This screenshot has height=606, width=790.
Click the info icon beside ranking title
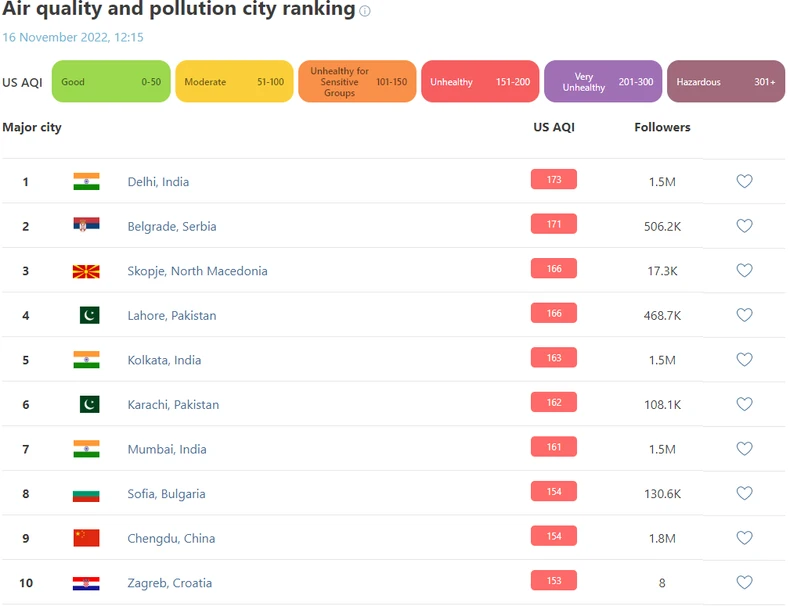pos(365,12)
